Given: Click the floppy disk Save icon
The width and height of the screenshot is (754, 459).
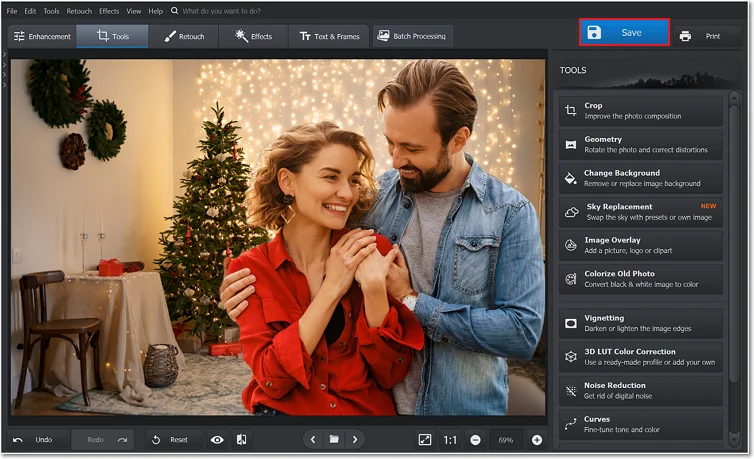Looking at the screenshot, I should [x=594, y=32].
